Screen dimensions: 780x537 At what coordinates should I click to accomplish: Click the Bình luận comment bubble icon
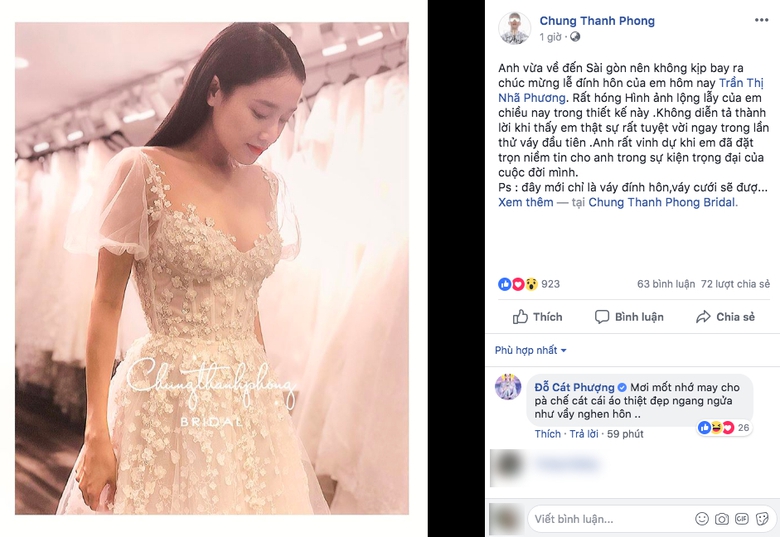tap(602, 317)
